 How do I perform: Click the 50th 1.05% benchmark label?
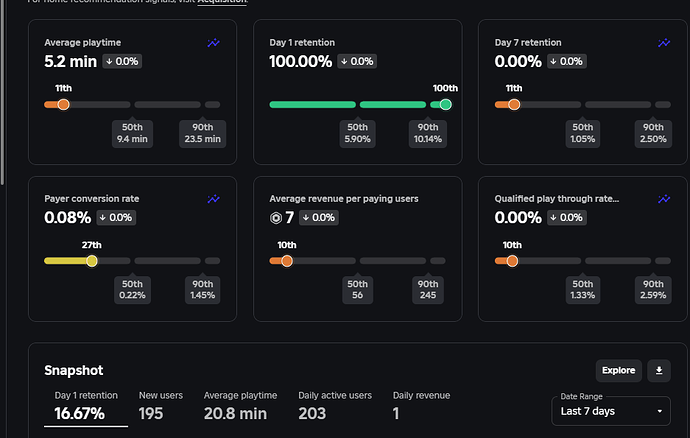583,133
